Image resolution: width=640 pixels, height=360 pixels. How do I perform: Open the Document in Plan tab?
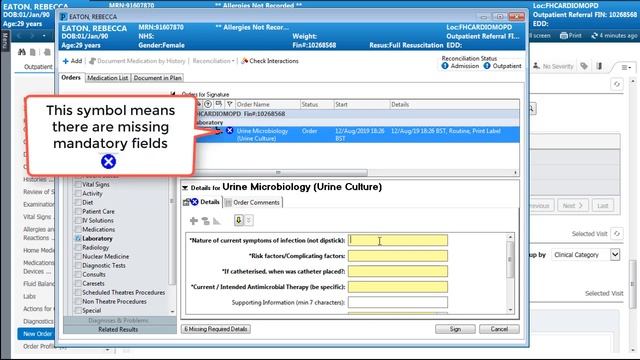pyautogui.click(x=158, y=78)
